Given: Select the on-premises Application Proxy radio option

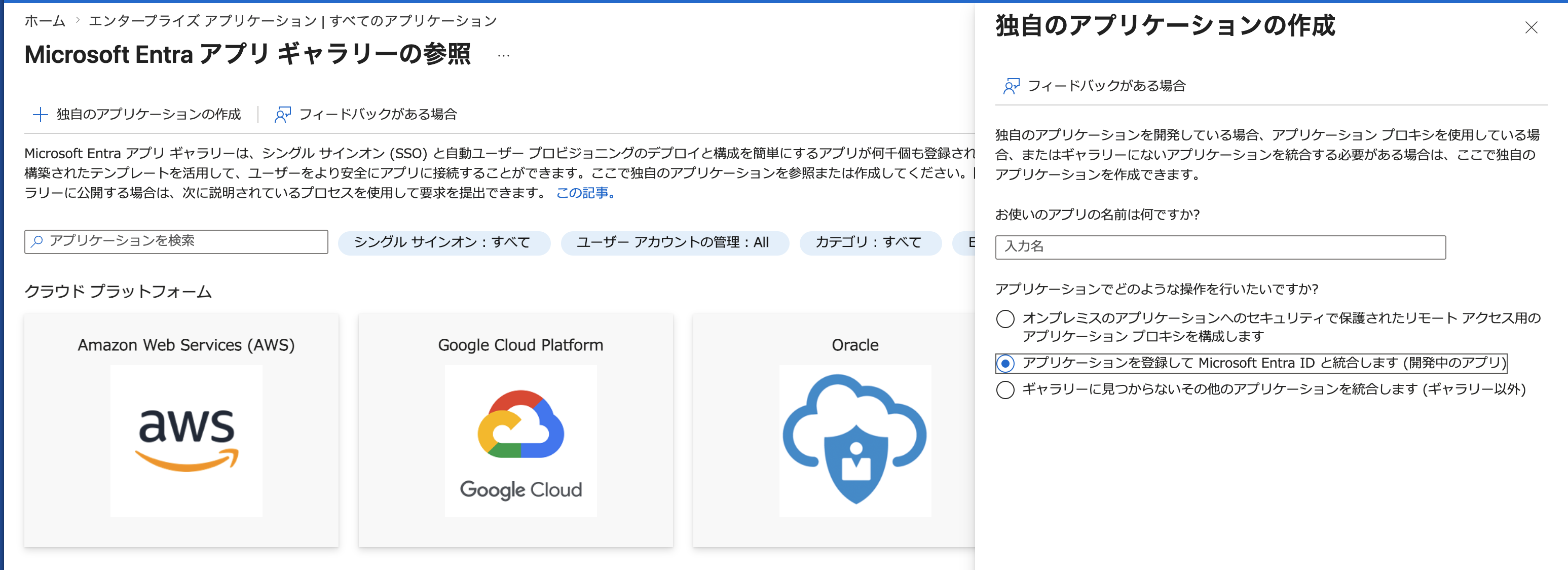Looking at the screenshot, I should click(x=1005, y=318).
